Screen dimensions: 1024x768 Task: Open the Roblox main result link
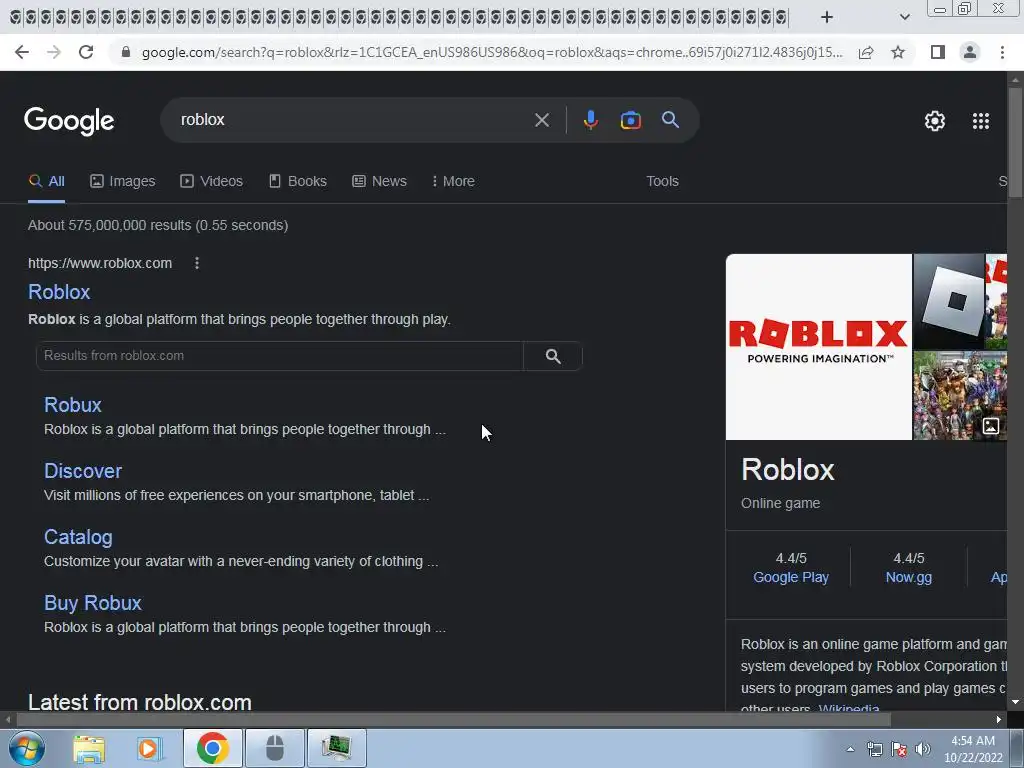(59, 292)
